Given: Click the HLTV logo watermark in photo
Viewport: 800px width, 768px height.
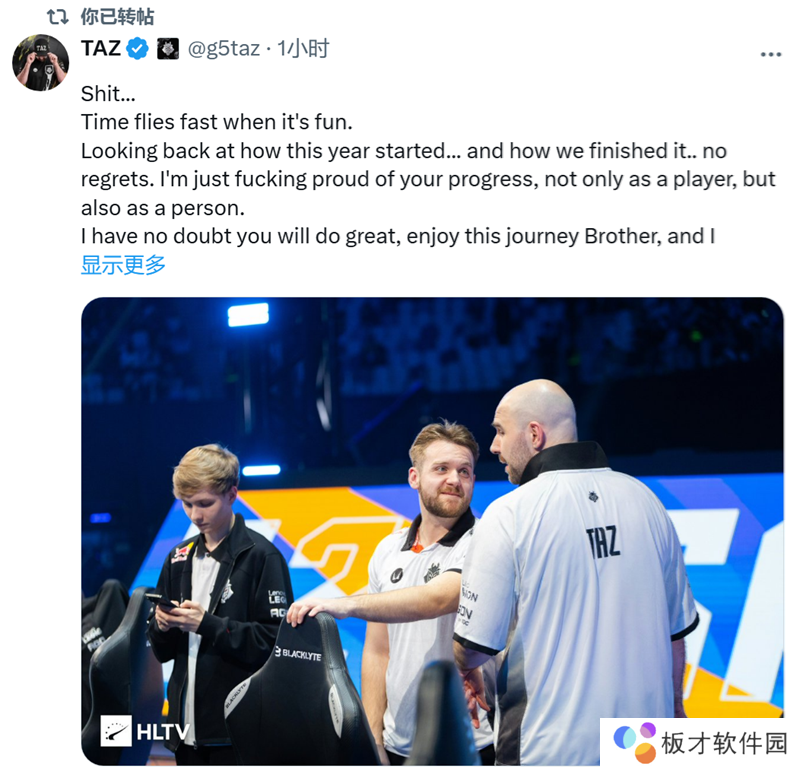Looking at the screenshot, I should tap(145, 731).
